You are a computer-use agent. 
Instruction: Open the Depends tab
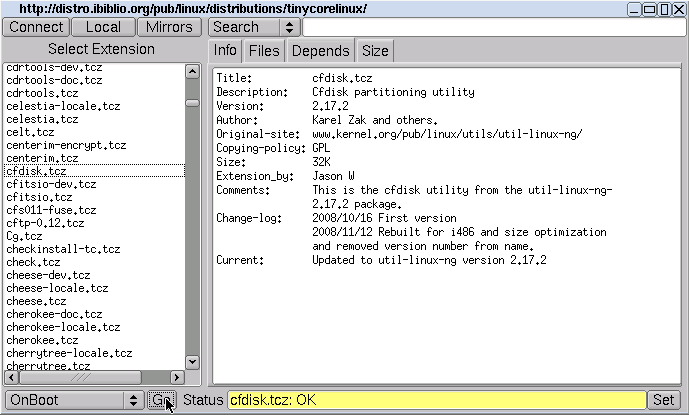coord(321,50)
